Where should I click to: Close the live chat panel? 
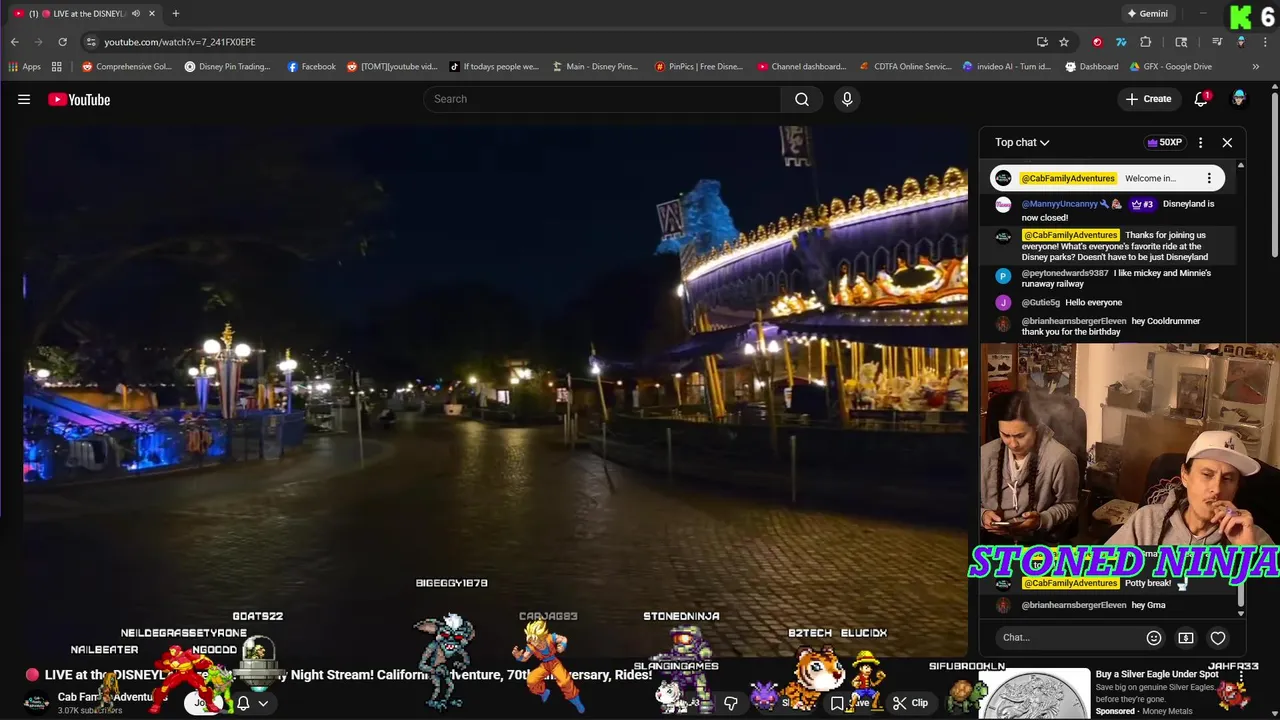[1227, 142]
